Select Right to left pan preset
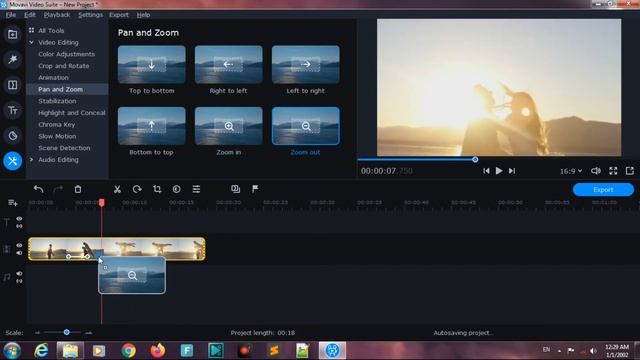The image size is (640, 360). [x=229, y=64]
